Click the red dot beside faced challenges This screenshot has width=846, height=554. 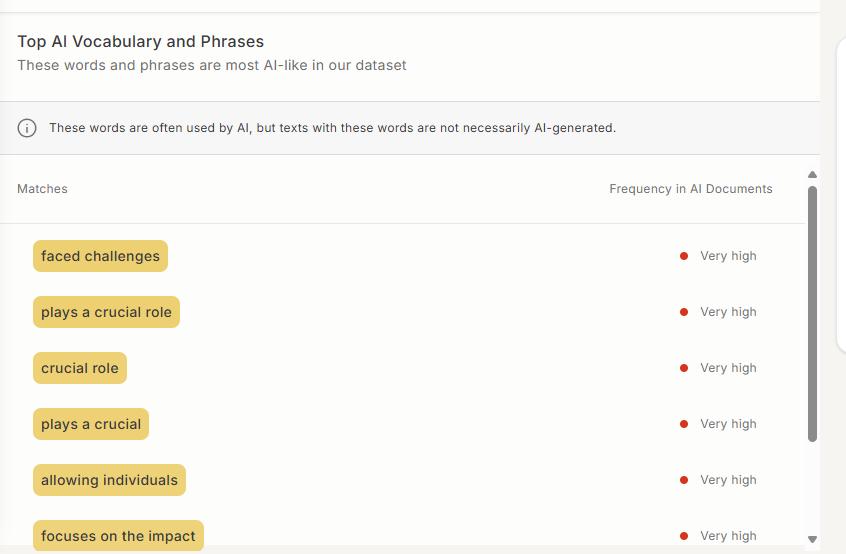click(x=684, y=256)
